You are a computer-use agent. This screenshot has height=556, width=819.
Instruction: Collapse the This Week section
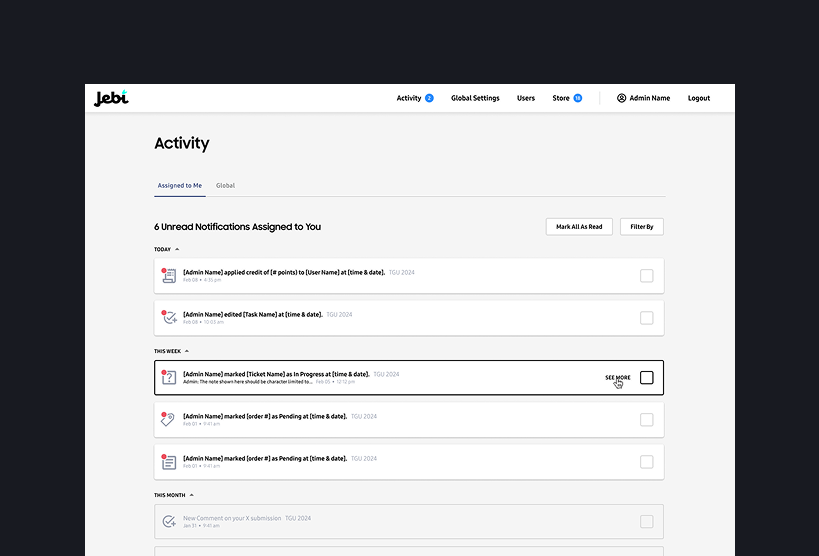pos(186,351)
